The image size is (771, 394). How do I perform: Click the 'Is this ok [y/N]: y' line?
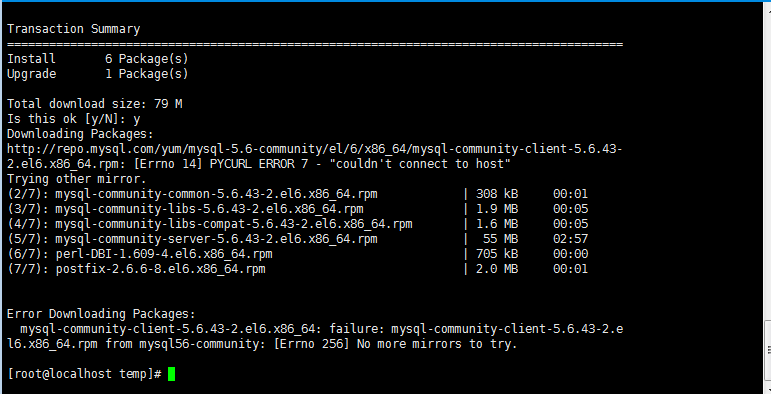click(x=73, y=119)
